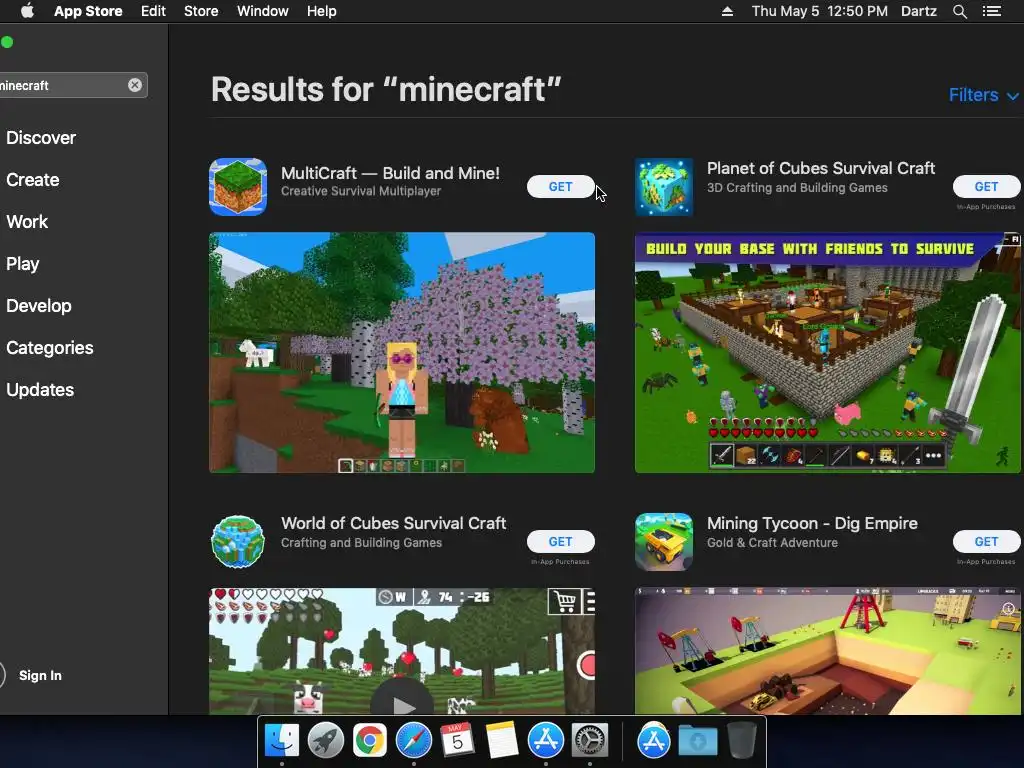1024x768 pixels.
Task: Go to the Updates section
Action: [x=40, y=390]
